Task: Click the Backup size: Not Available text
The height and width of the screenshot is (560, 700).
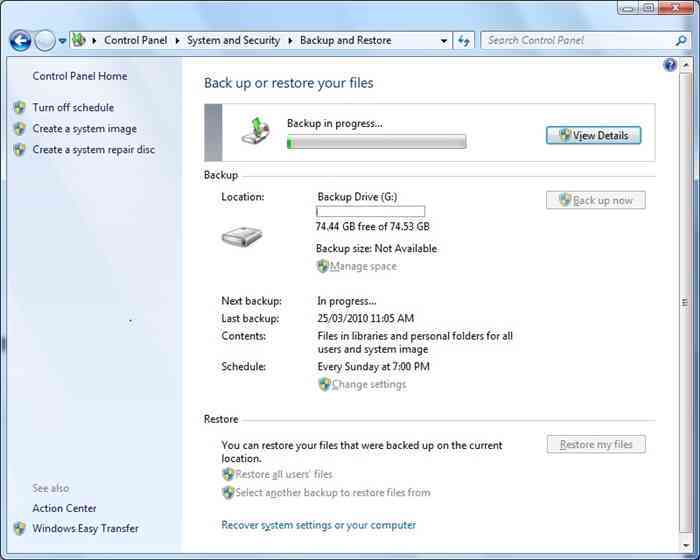Action: 376,248
